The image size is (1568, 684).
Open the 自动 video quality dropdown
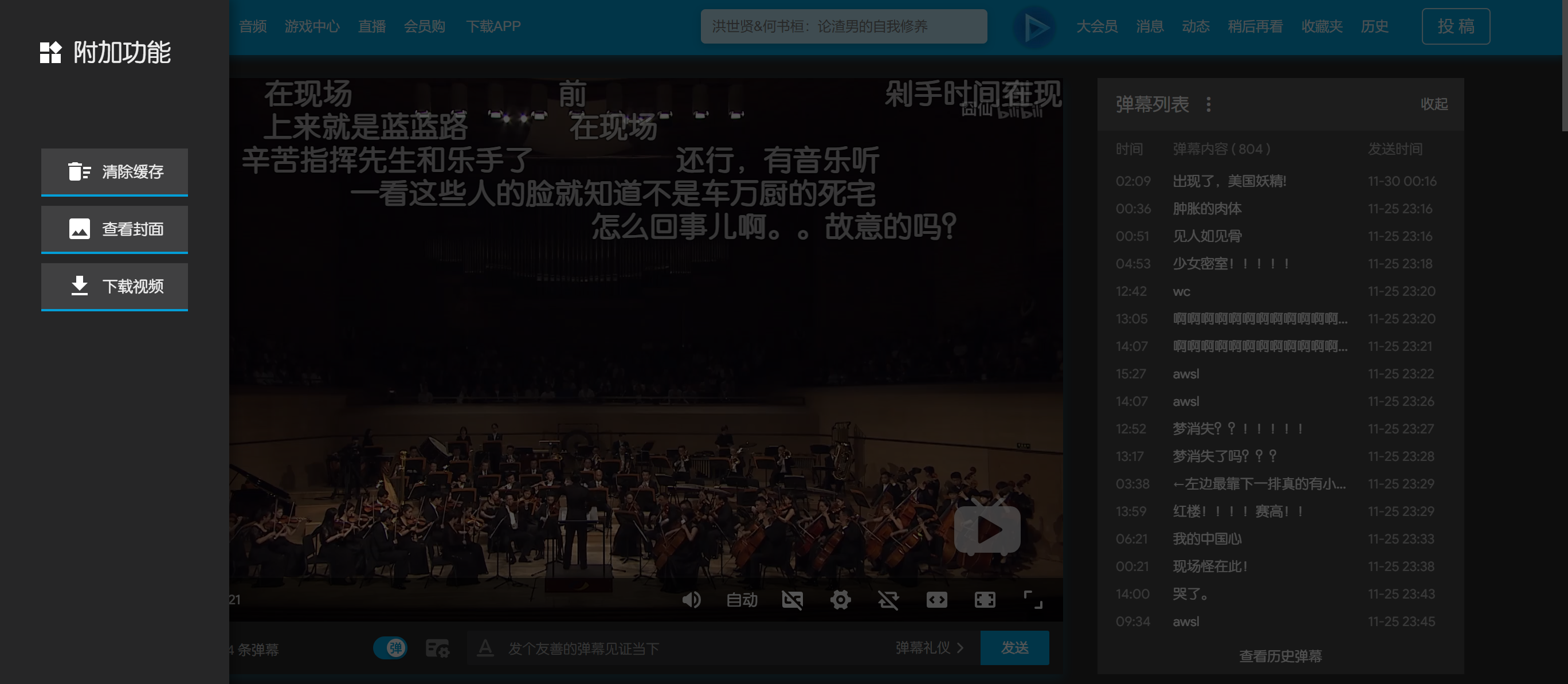tap(742, 600)
